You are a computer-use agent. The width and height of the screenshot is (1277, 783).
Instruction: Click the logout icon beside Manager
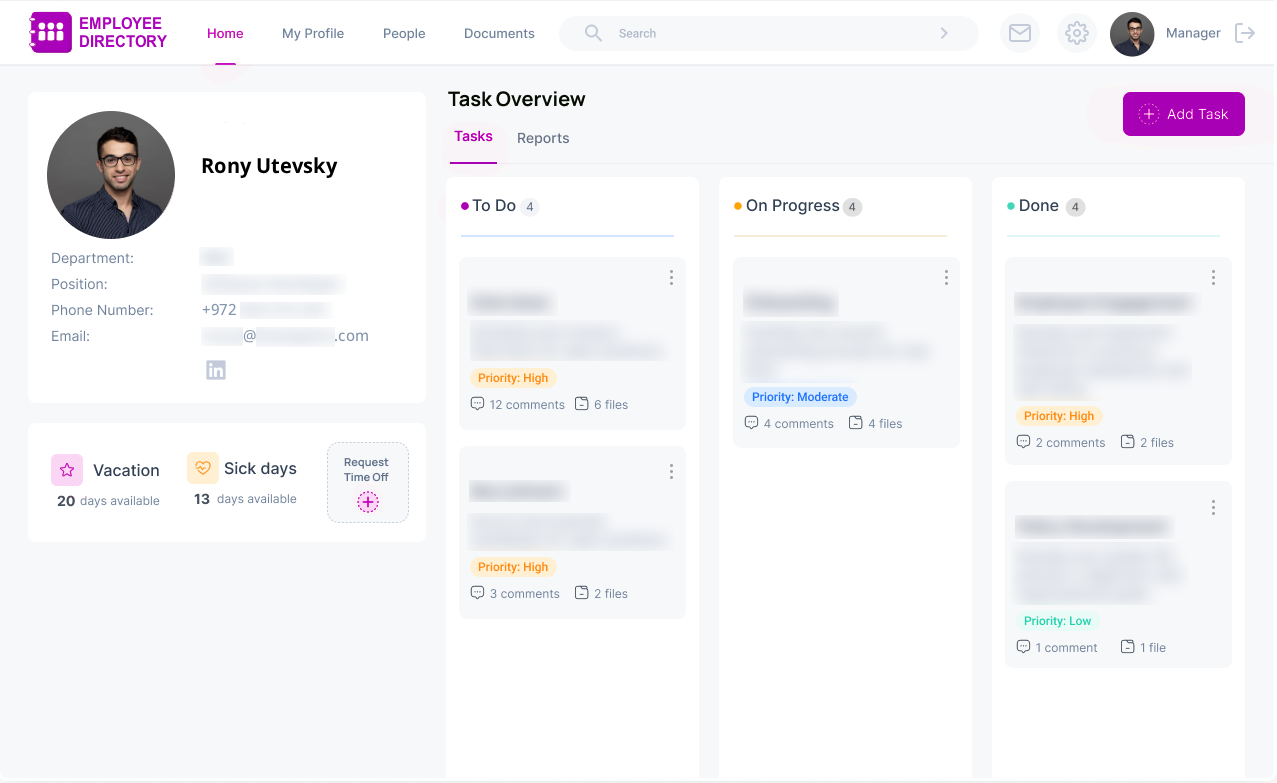(x=1245, y=33)
